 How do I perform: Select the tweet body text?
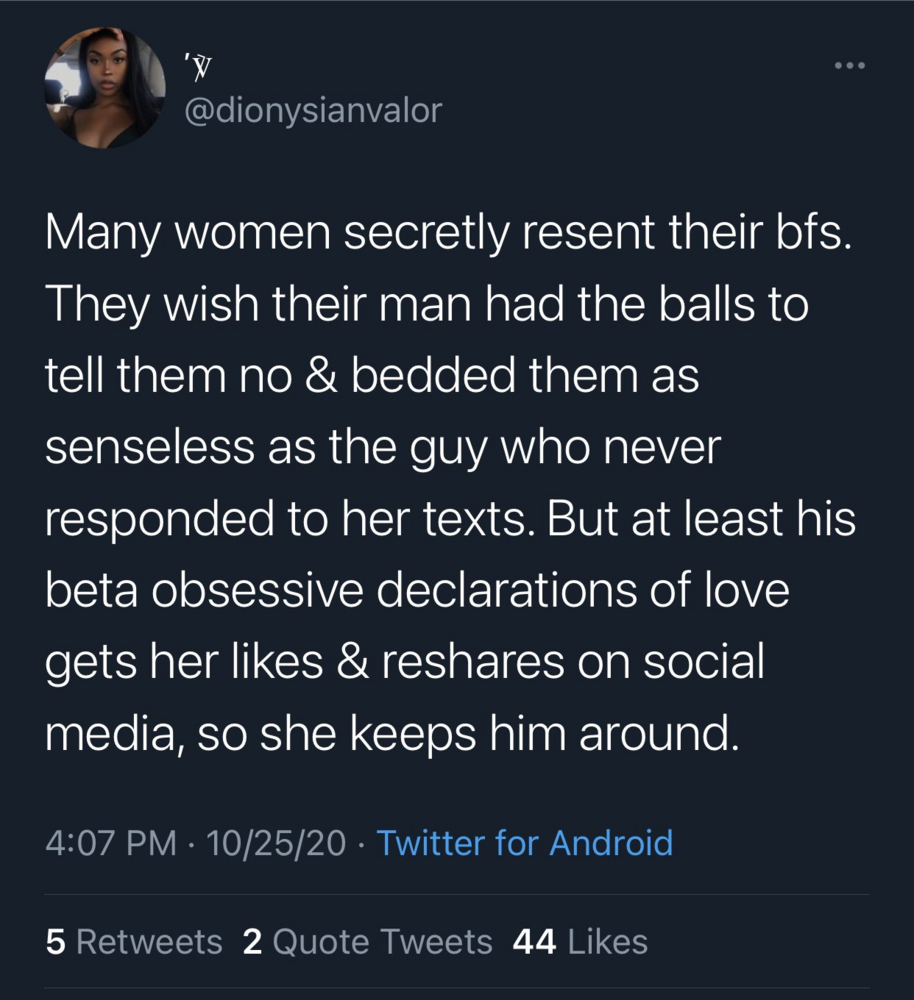(x=450, y=482)
